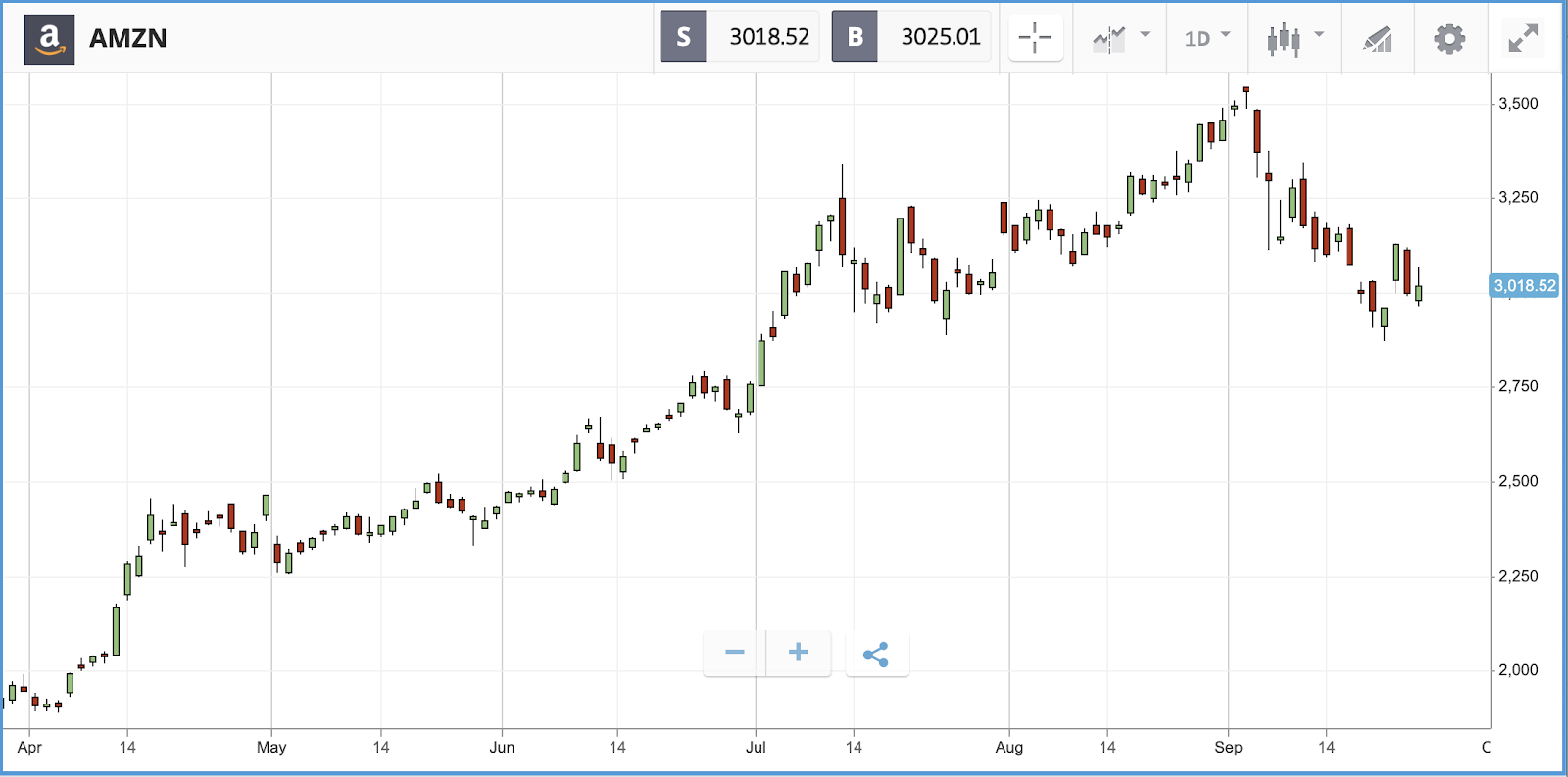This screenshot has width=1568, height=777.
Task: Click the 3,500 price axis label
Action: coord(1518,104)
